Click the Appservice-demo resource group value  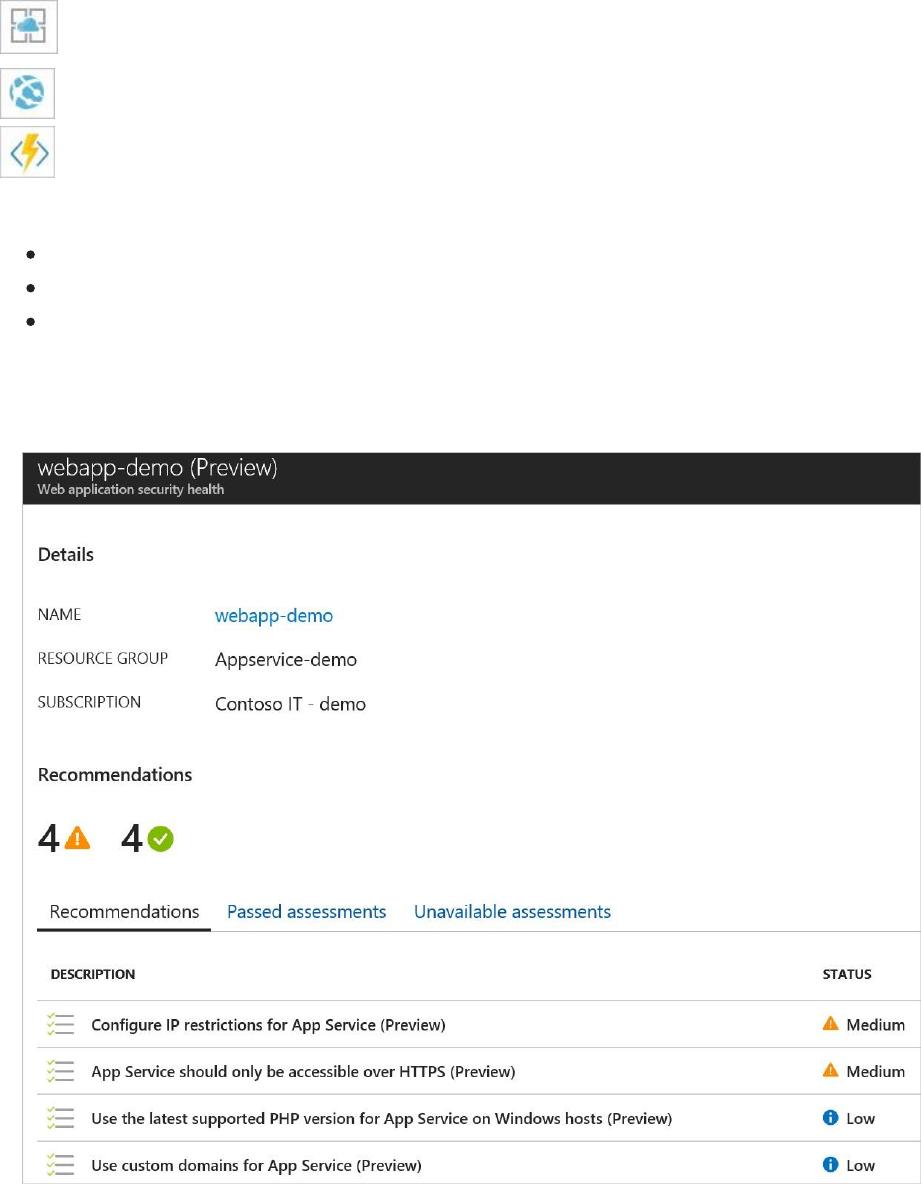pyautogui.click(x=285, y=659)
